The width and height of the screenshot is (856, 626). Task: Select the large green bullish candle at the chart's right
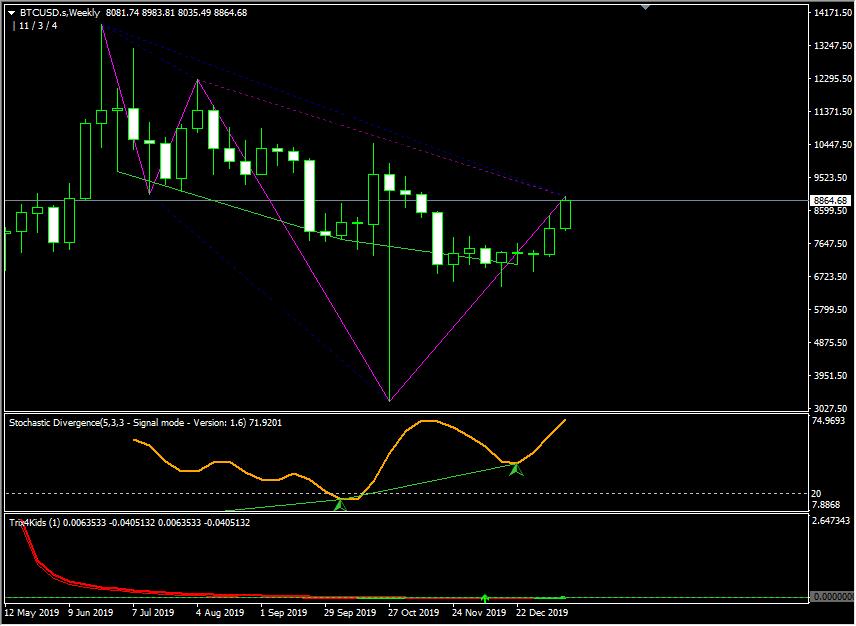click(x=565, y=215)
